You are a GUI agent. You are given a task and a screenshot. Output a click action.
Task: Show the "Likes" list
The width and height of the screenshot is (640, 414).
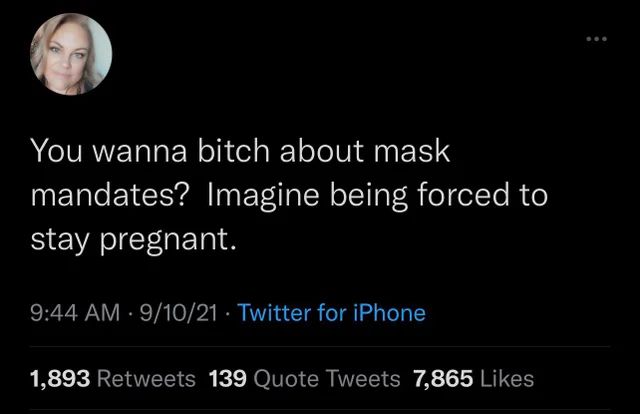pyautogui.click(x=506, y=379)
